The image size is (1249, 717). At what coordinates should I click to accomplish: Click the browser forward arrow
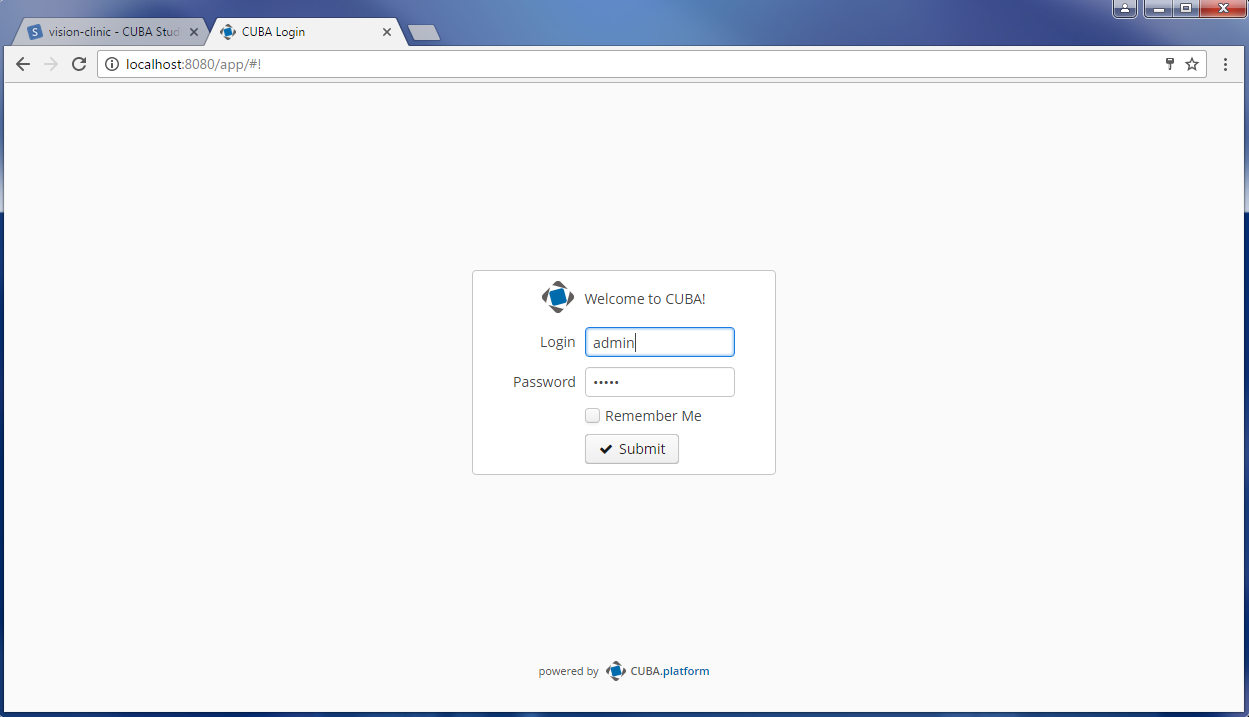pos(51,64)
